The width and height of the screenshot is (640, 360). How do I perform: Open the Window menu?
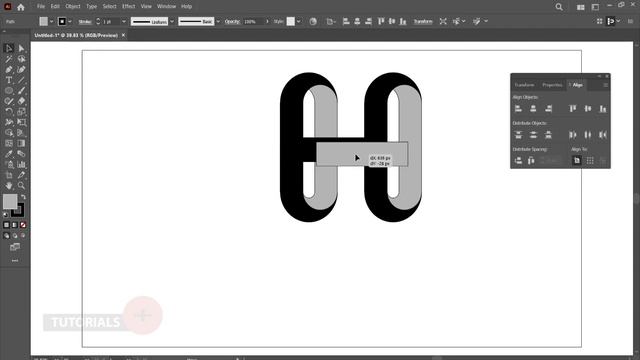coord(167,7)
